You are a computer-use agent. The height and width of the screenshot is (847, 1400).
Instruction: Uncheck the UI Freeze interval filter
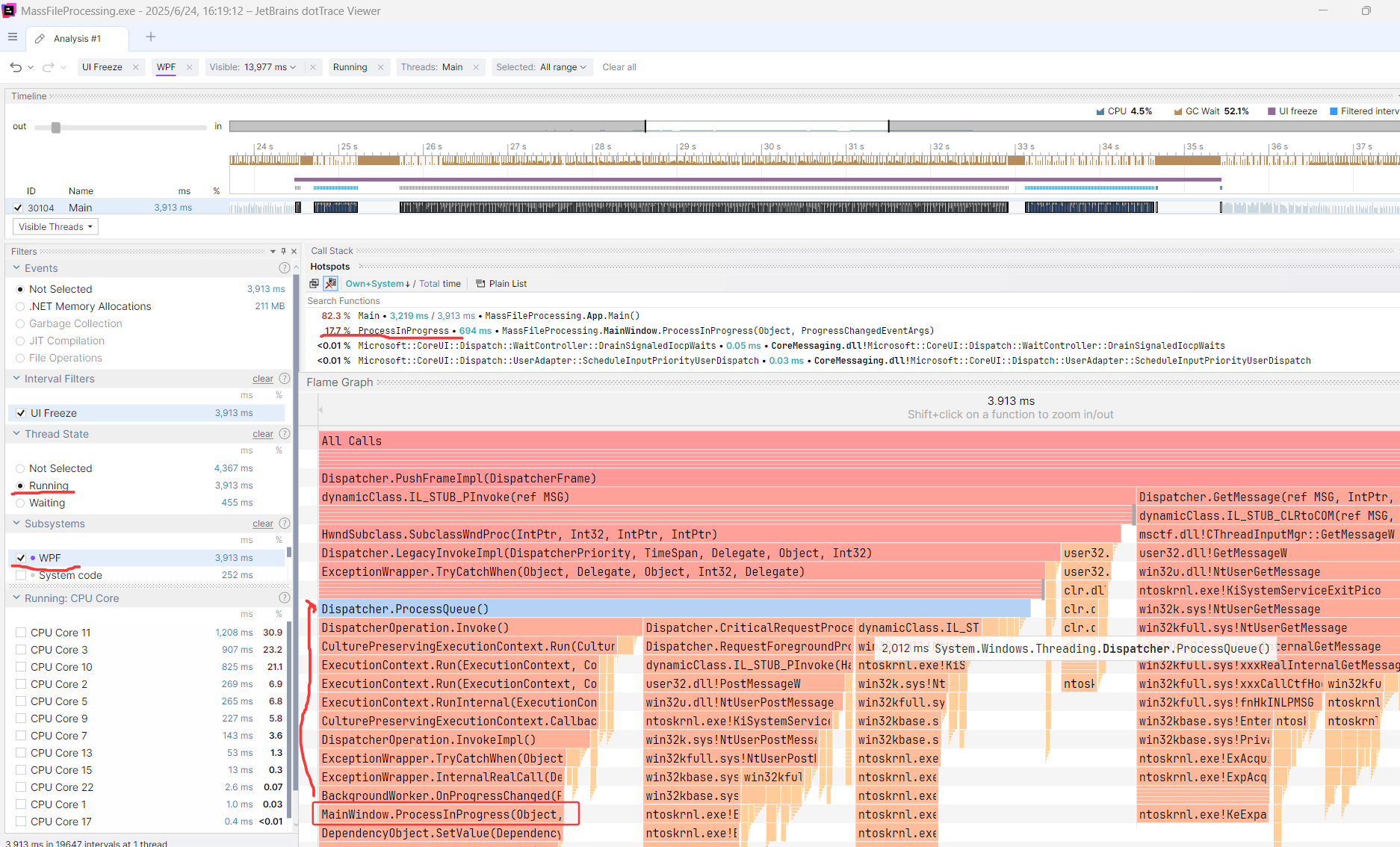(x=21, y=413)
